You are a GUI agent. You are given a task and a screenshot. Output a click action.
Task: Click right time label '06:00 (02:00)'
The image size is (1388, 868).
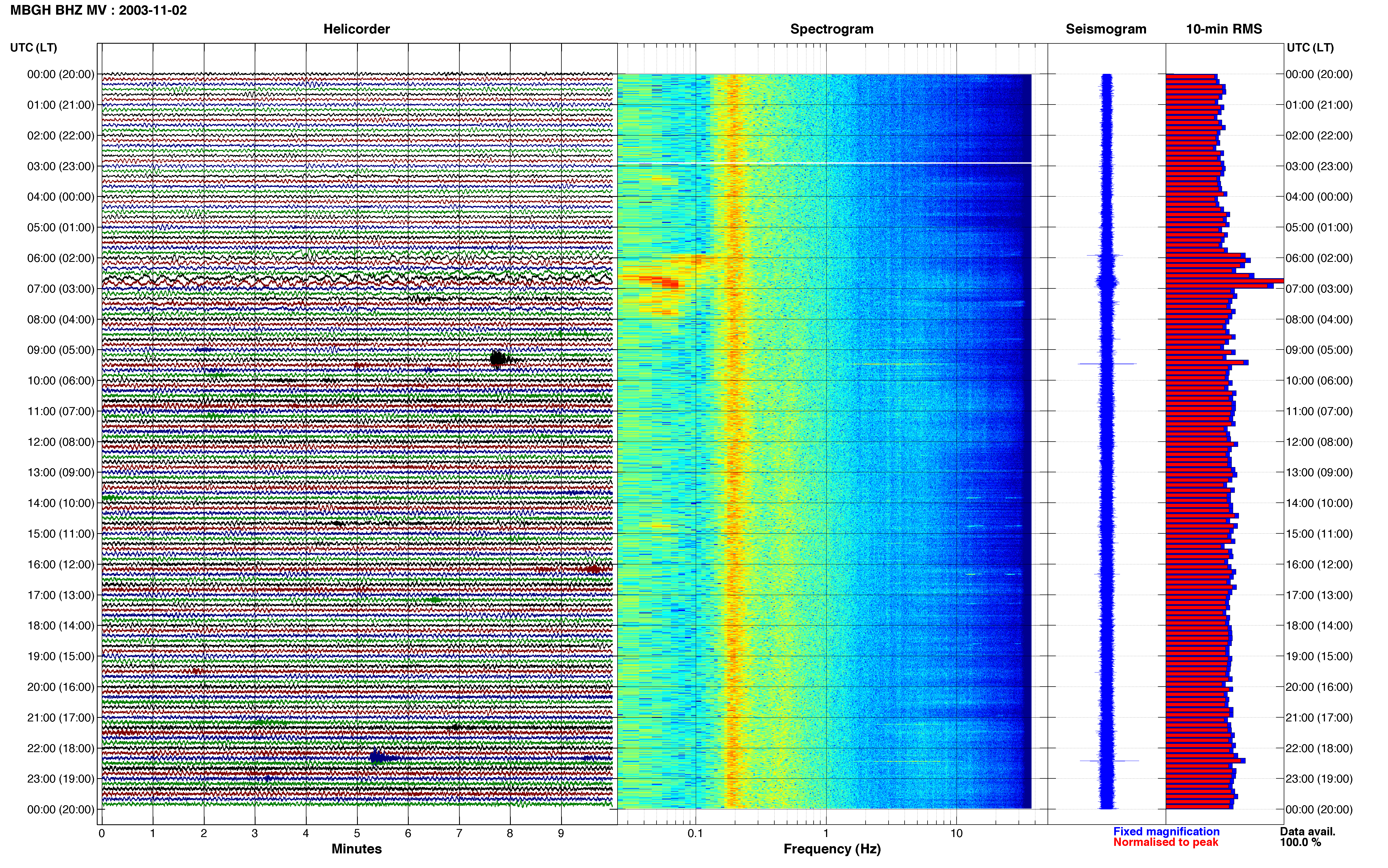(1319, 258)
